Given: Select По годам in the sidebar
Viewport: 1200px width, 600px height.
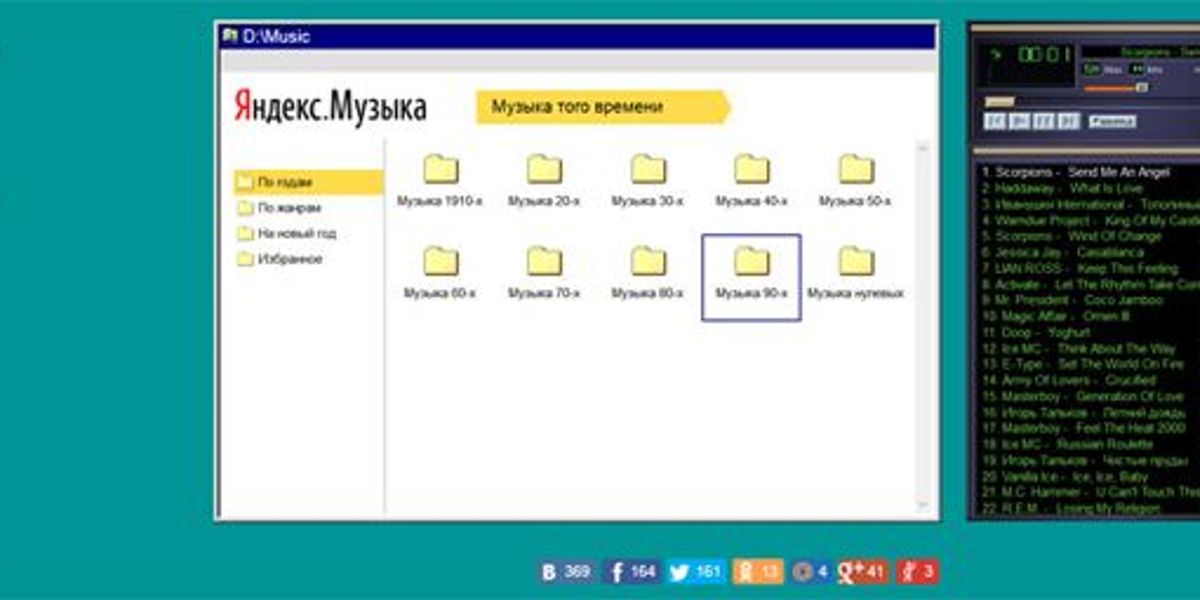Looking at the screenshot, I should 309,182.
